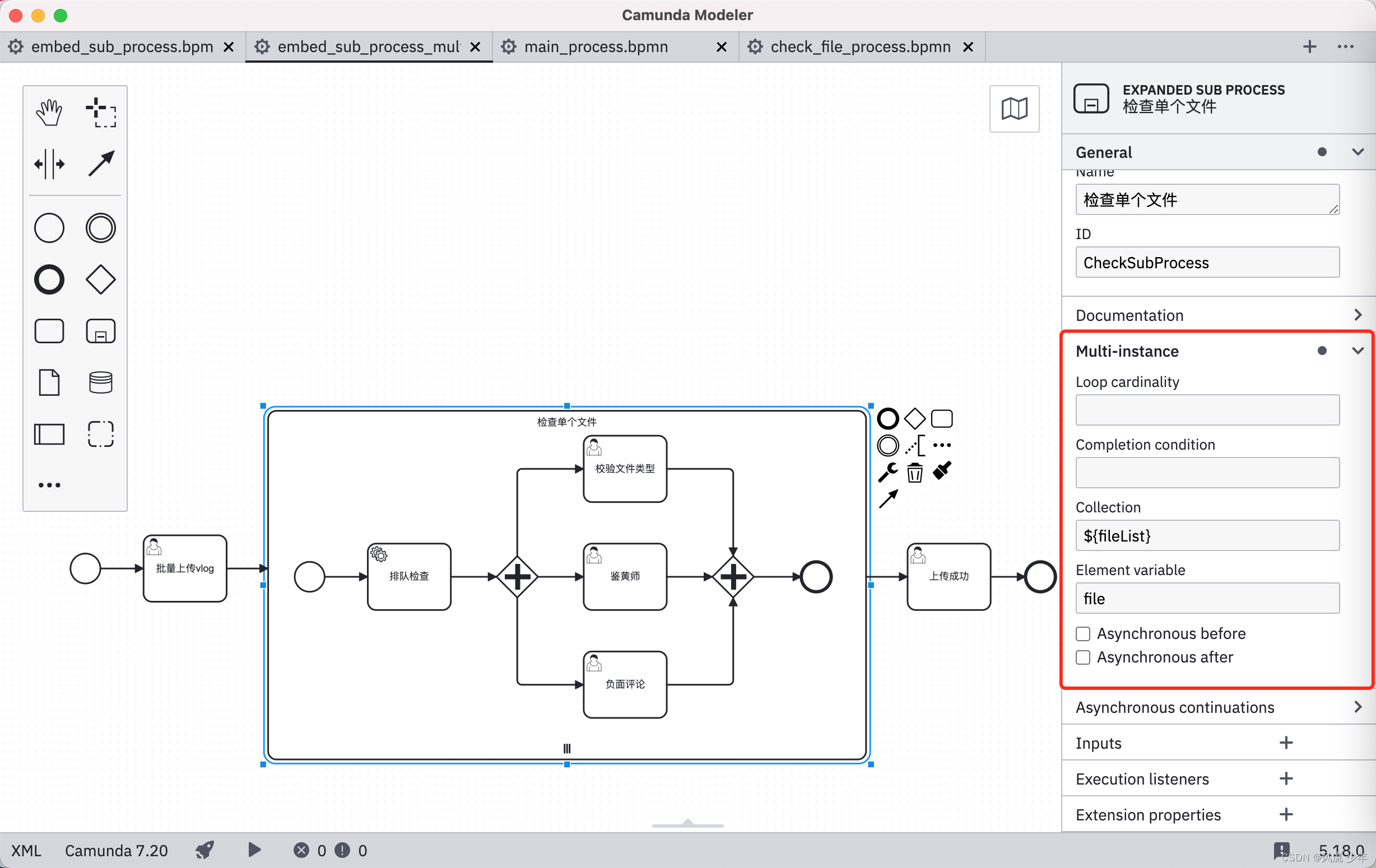Open the errors and warnings counter
The width and height of the screenshot is (1376, 868).
click(331, 850)
